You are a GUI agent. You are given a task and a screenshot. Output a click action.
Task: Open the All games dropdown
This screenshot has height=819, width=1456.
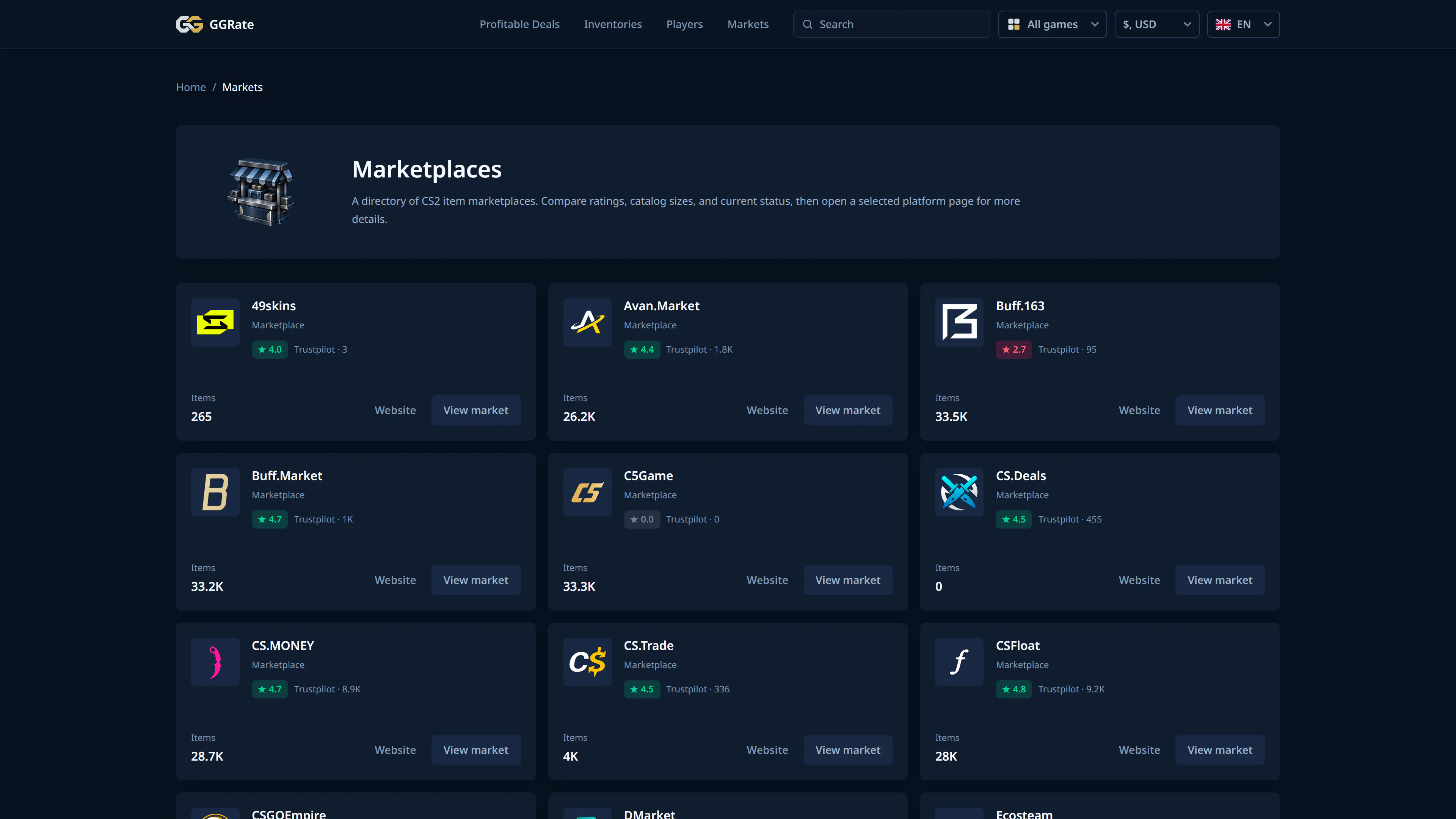pos(1052,24)
